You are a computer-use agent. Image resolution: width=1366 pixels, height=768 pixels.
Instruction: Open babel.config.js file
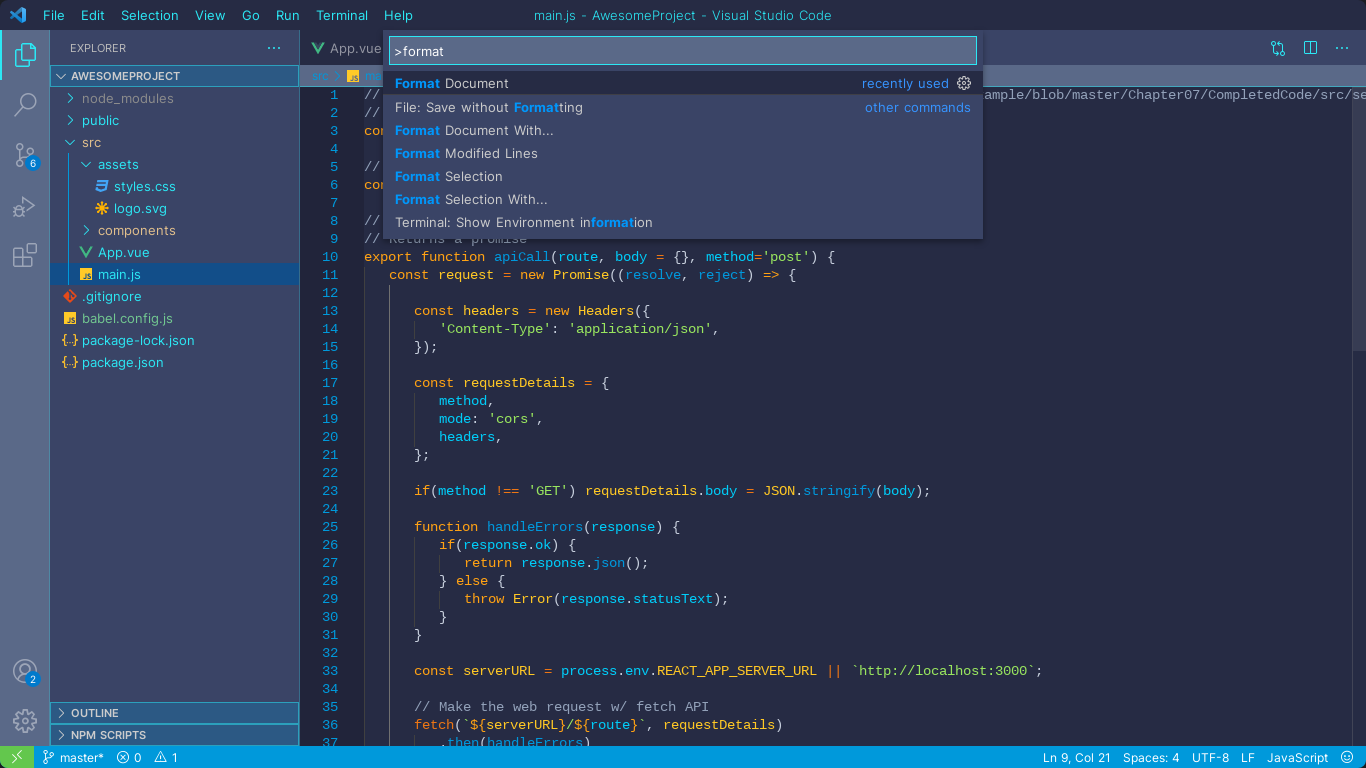click(175, 318)
